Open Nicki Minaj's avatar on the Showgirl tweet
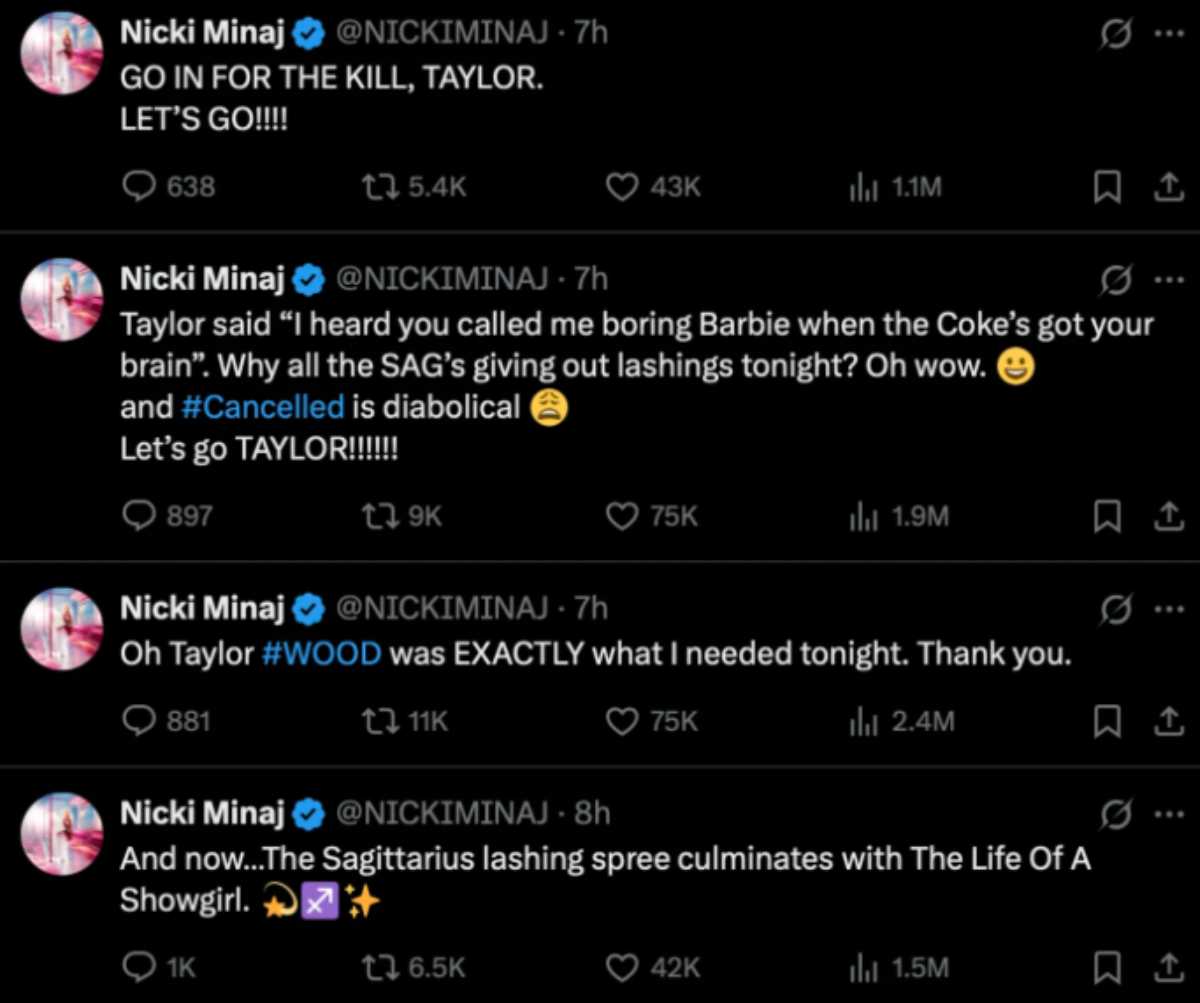The width and height of the screenshot is (1200, 1003). click(62, 834)
